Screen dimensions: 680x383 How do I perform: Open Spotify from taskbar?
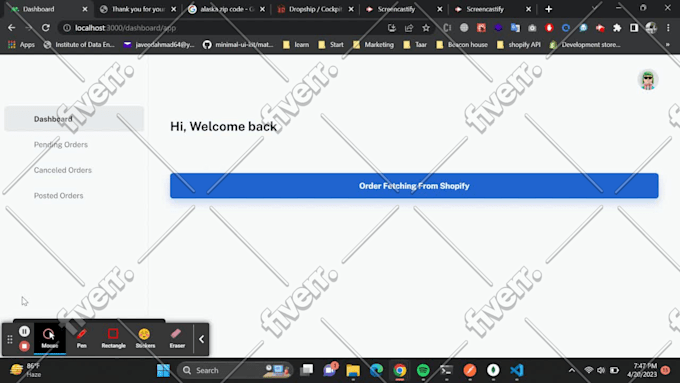(423, 370)
